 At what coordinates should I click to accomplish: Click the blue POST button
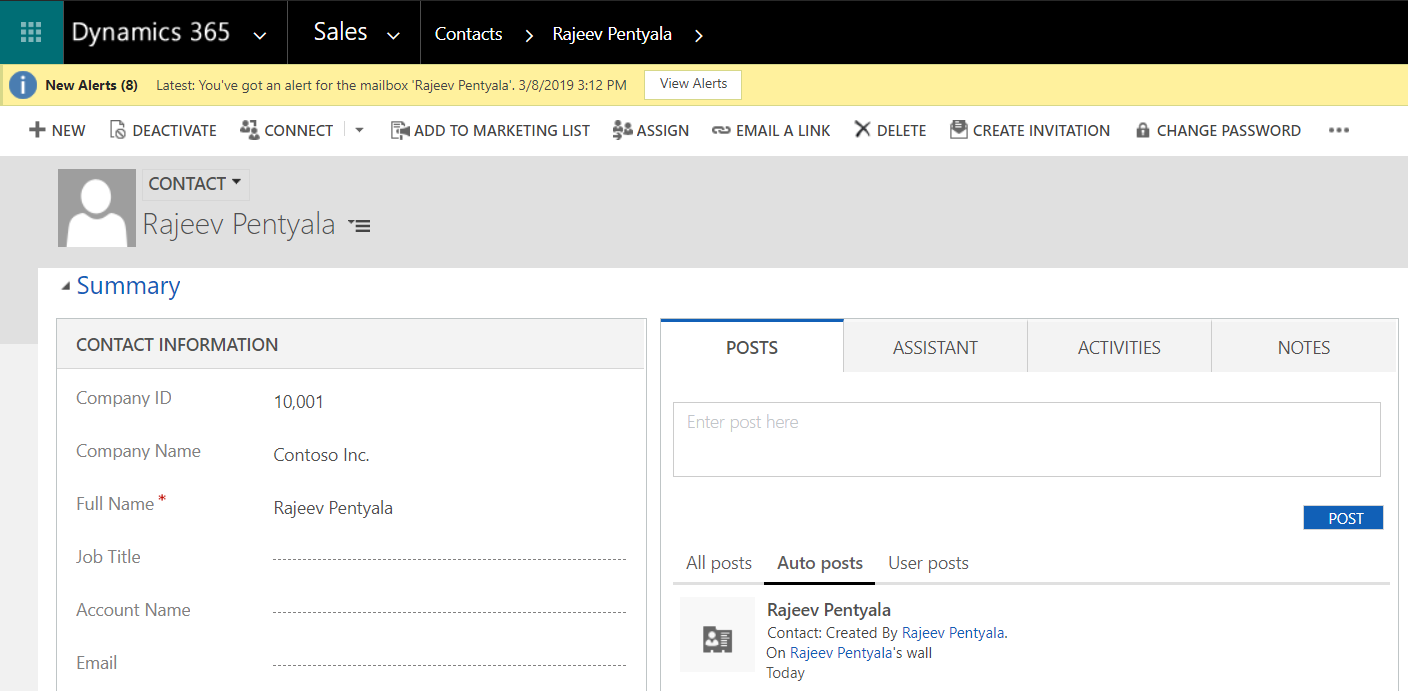click(1343, 518)
